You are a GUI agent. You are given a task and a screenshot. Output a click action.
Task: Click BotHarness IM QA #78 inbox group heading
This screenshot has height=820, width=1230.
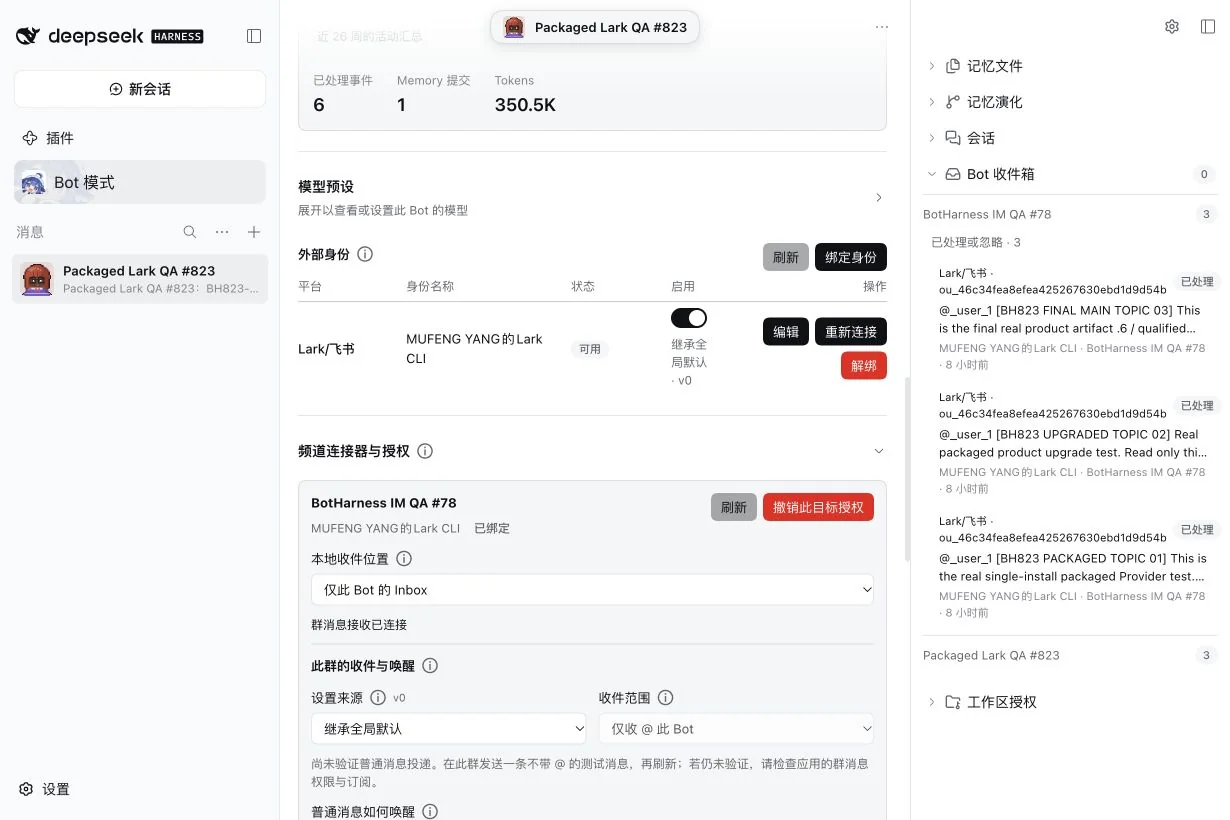tap(987, 214)
